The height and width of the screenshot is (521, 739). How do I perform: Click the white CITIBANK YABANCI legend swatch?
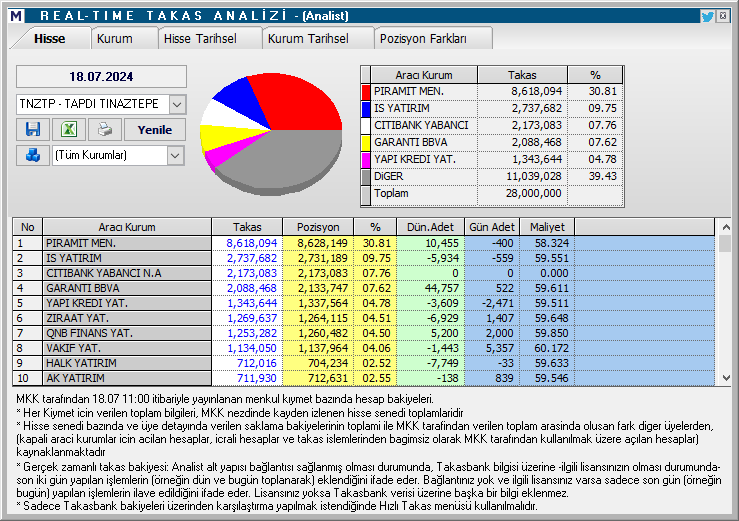coord(366,126)
